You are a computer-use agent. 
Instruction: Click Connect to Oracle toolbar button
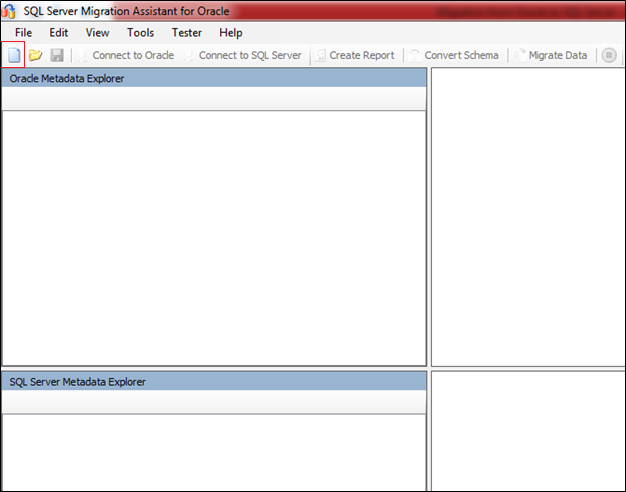(x=126, y=55)
